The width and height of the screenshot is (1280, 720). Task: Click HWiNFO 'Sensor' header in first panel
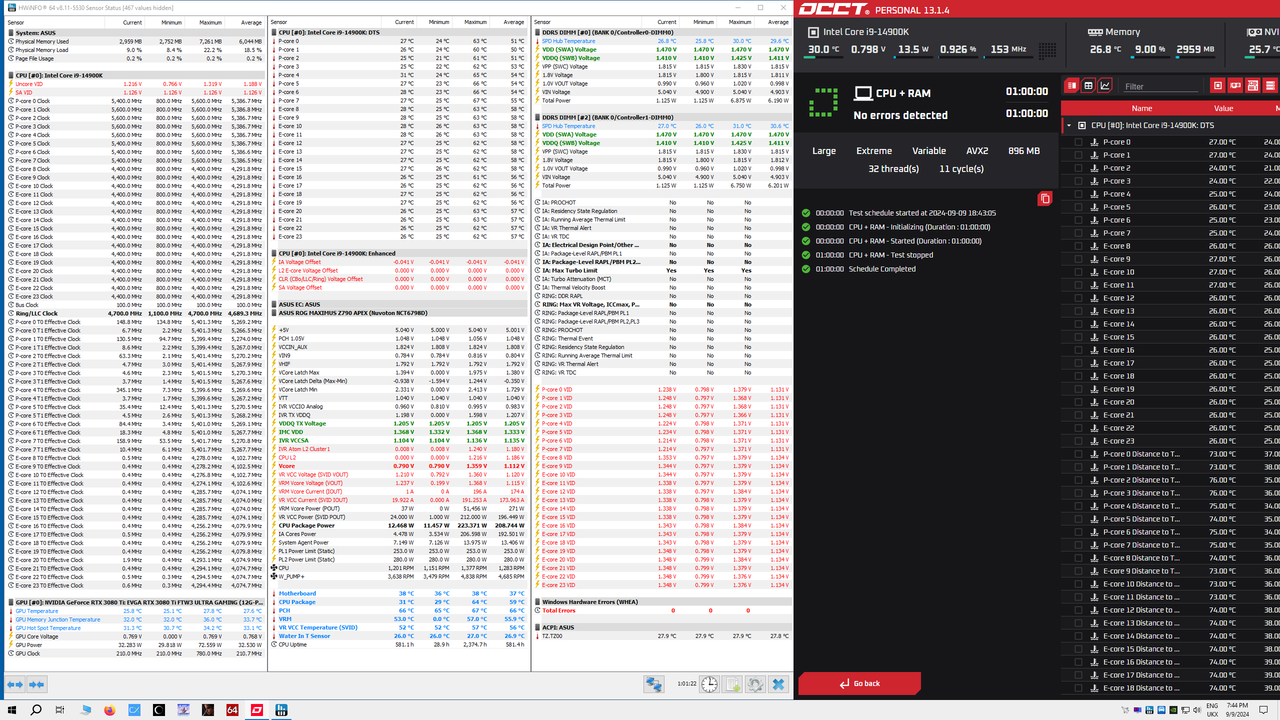click(x=16, y=22)
